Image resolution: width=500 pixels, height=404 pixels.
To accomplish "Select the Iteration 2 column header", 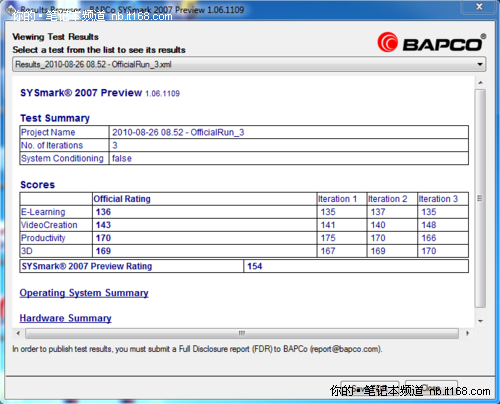I will pyautogui.click(x=388, y=199).
